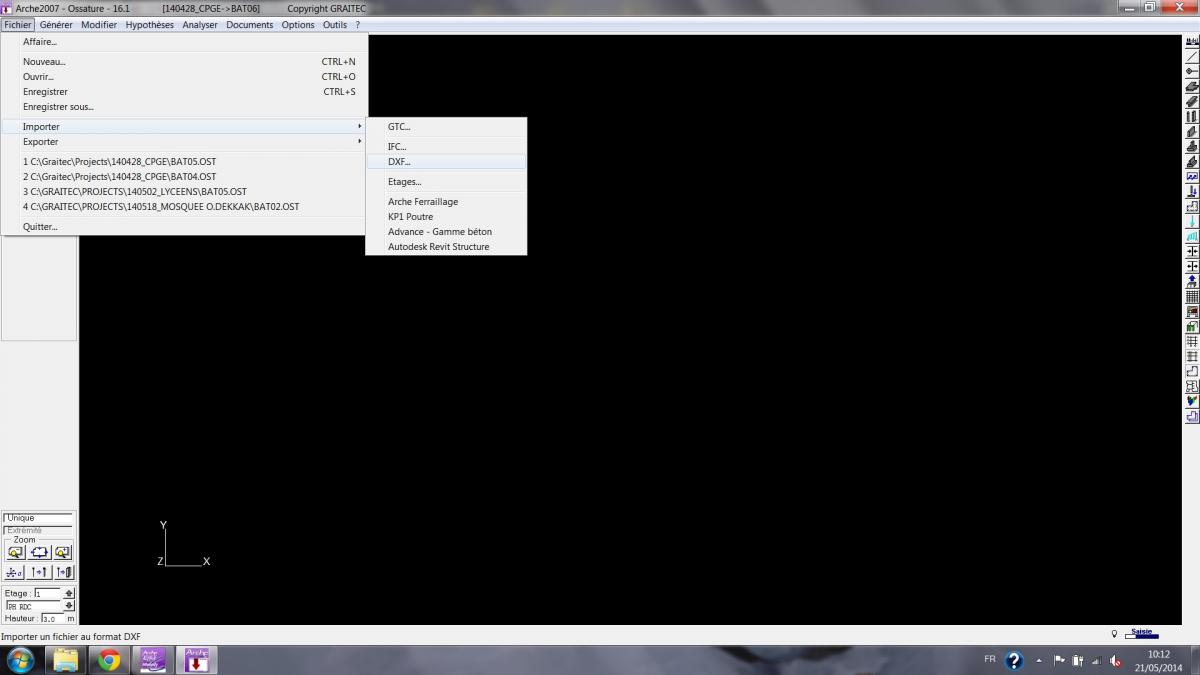Open the Générer menu

(x=56, y=25)
